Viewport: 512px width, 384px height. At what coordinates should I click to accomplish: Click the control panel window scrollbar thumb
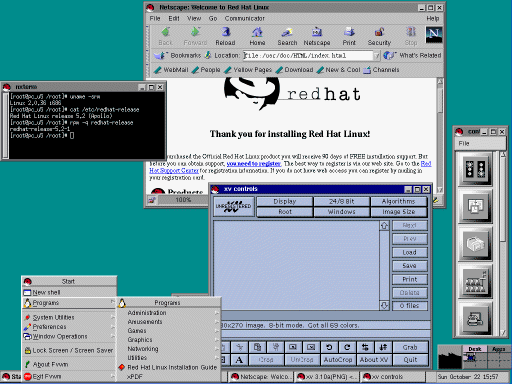point(503,198)
